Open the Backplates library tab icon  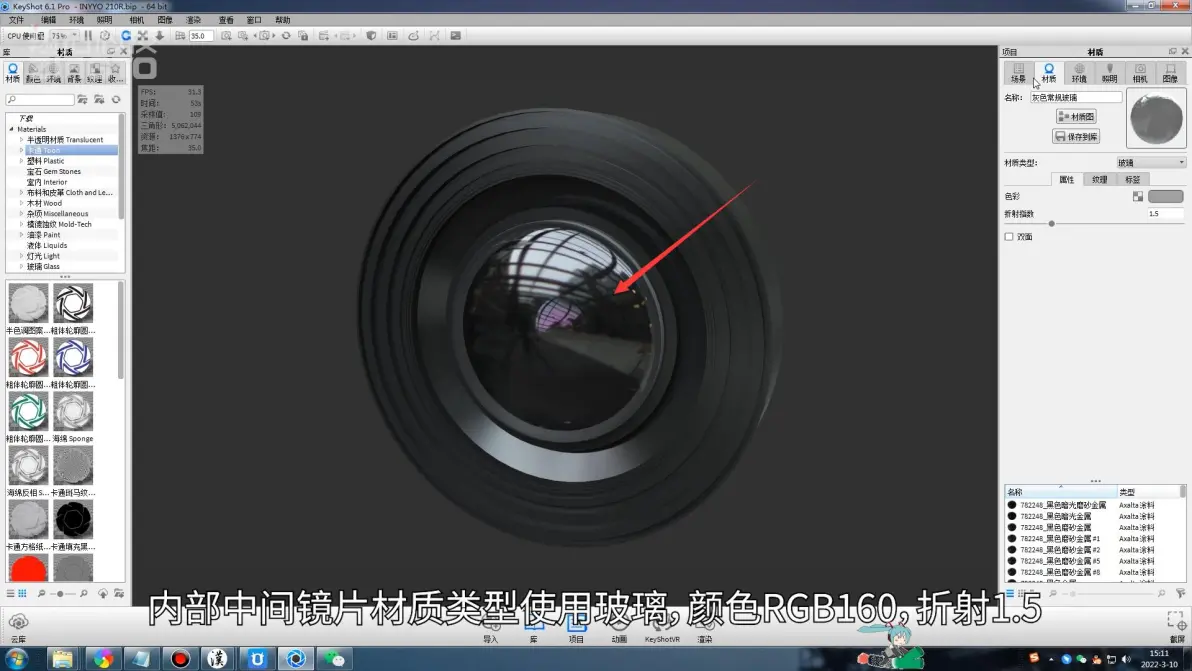tap(74, 73)
